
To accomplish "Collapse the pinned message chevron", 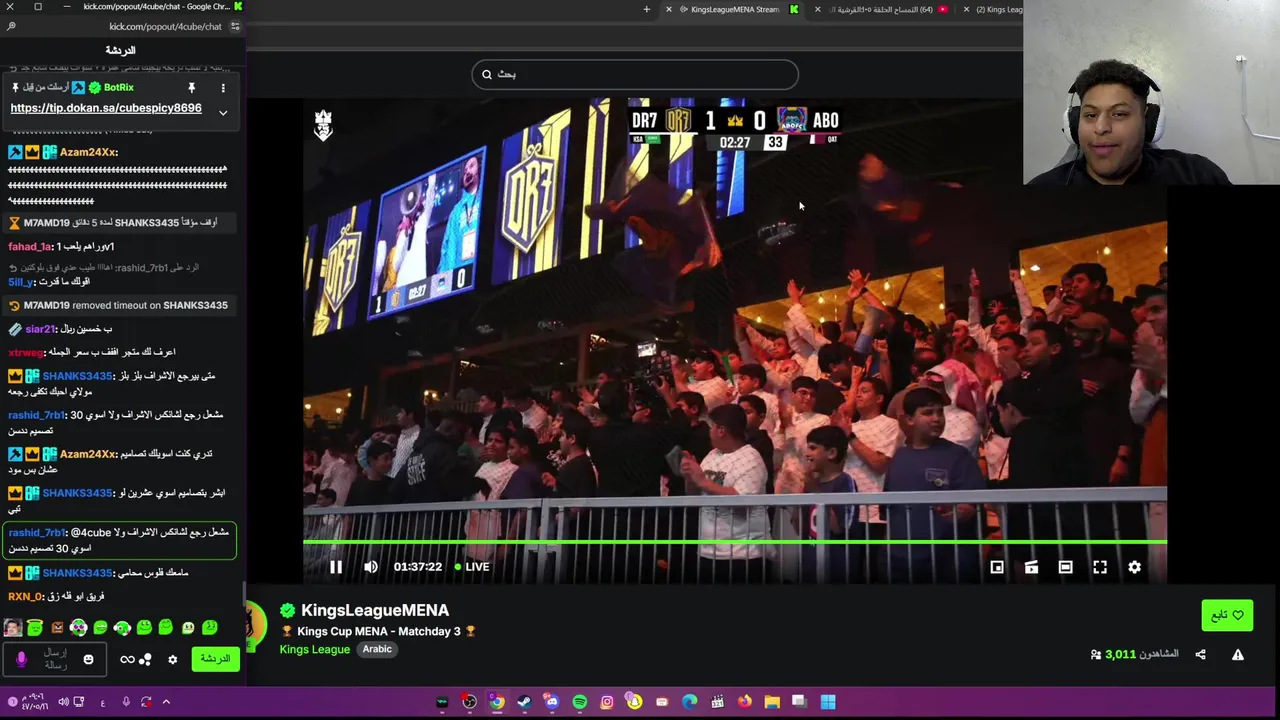I will (223, 113).
